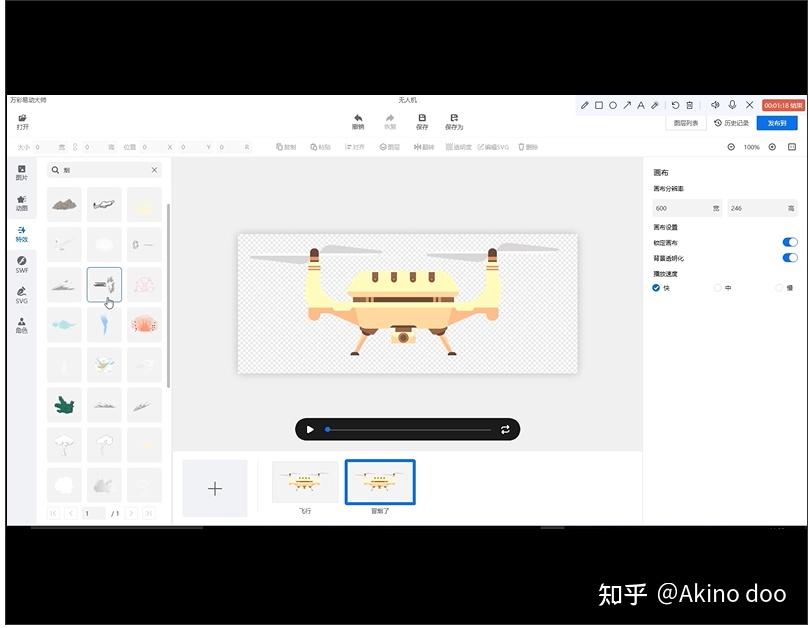Screen dimensions: 809x628
Task: Edit the canvas width field 600
Action: [687, 208]
